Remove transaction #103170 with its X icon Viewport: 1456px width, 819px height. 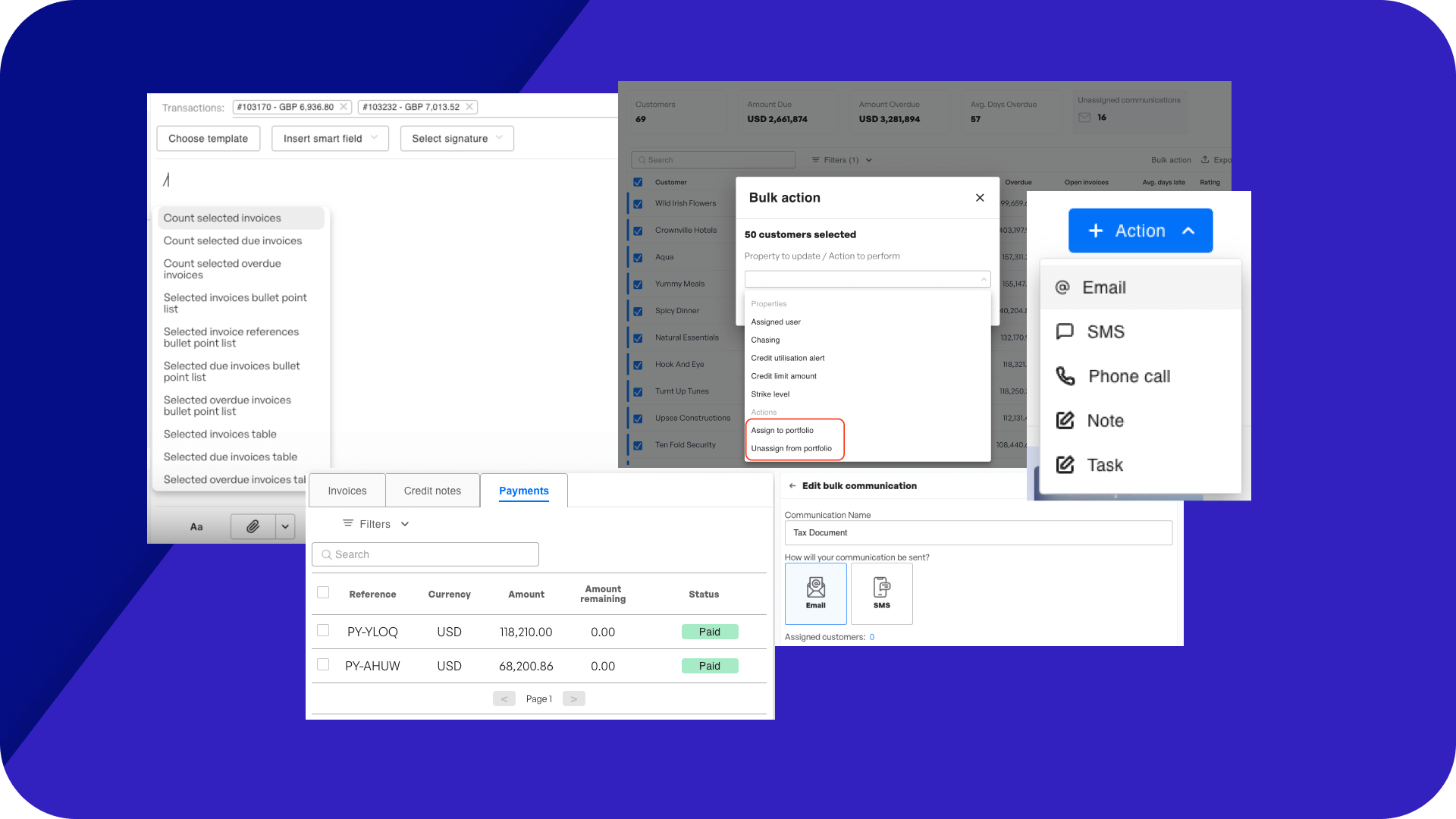click(344, 107)
